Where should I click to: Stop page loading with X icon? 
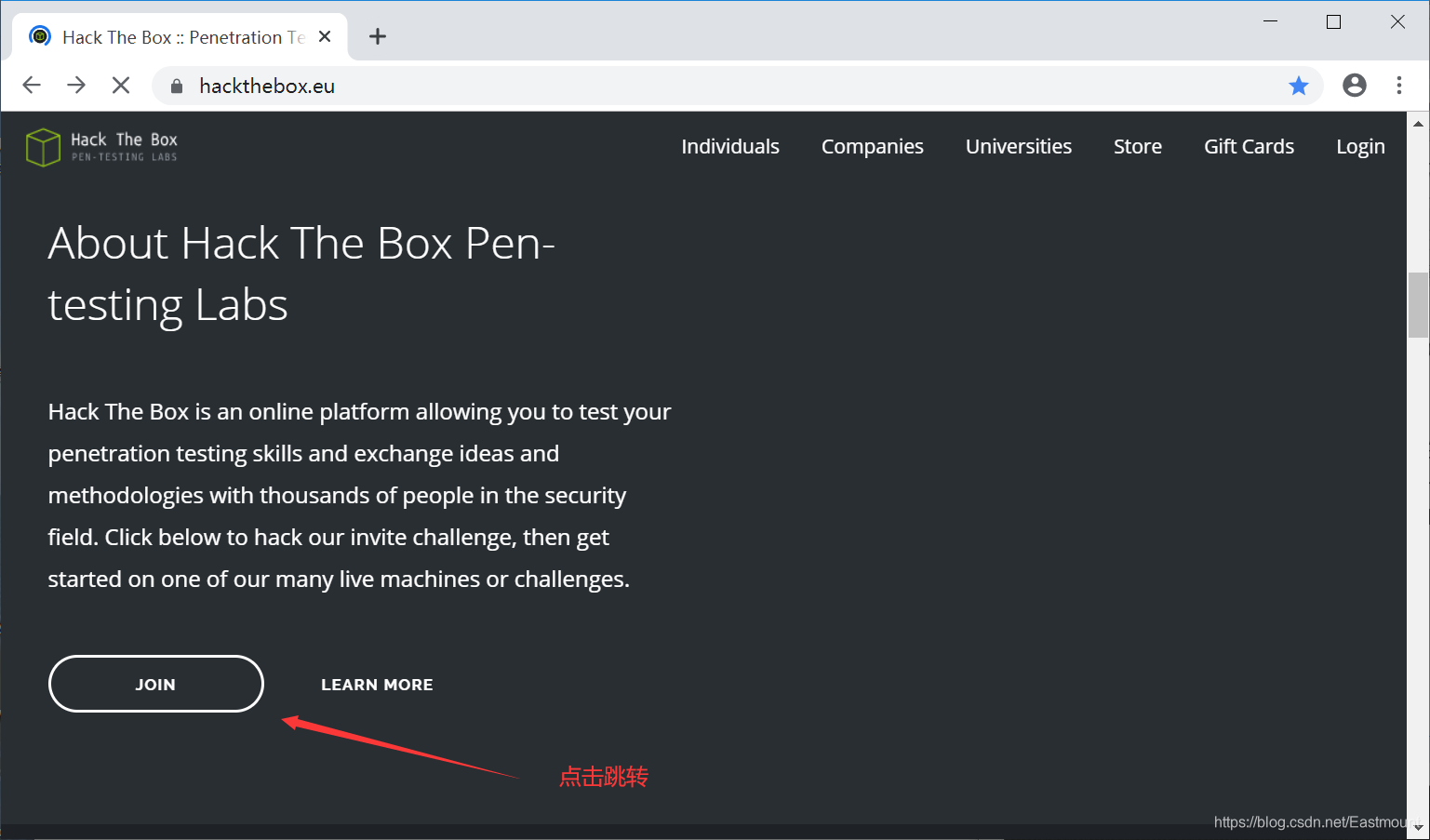point(121,86)
